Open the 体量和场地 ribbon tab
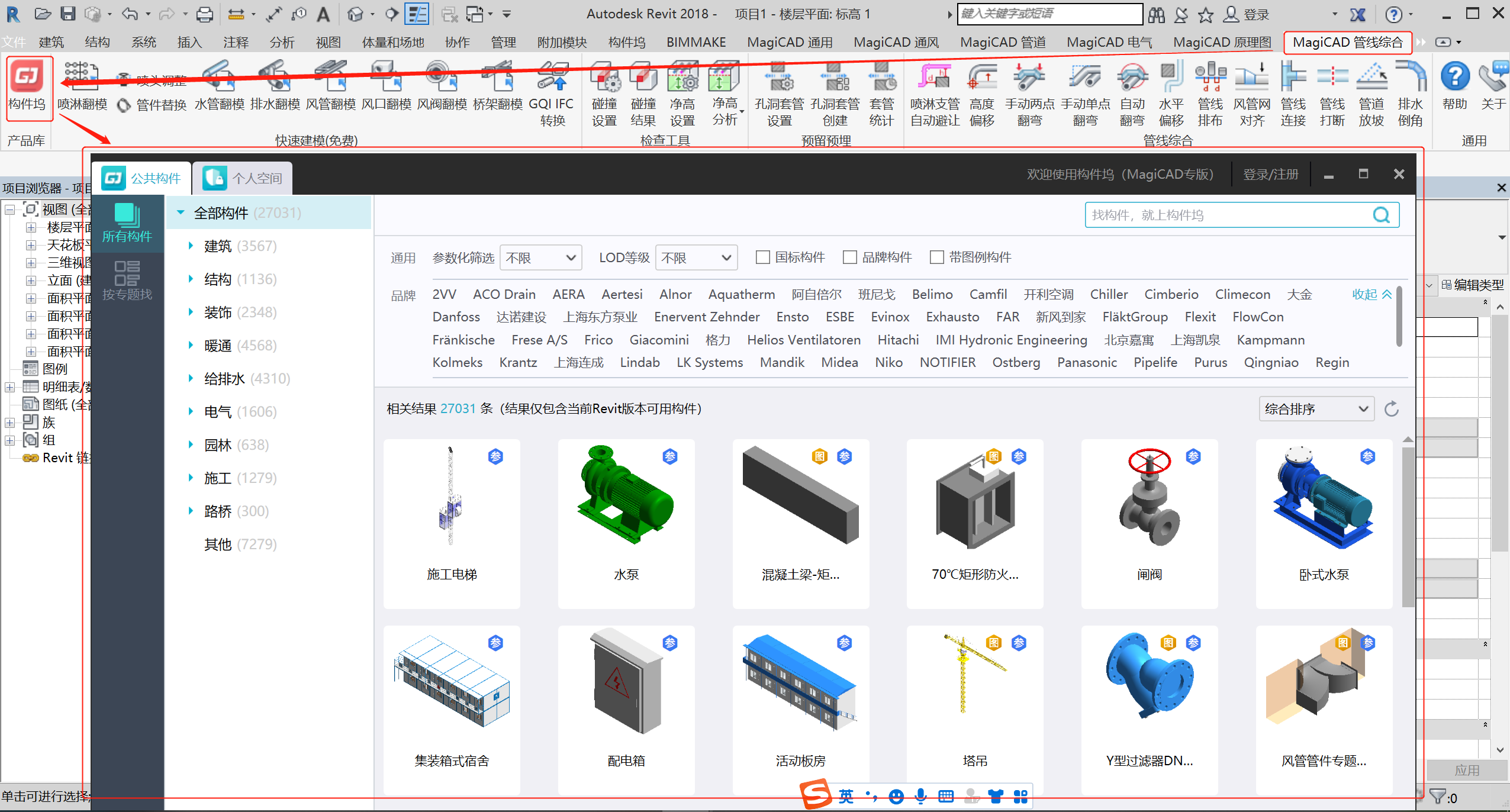This screenshot has width=1510, height=812. 393,42
